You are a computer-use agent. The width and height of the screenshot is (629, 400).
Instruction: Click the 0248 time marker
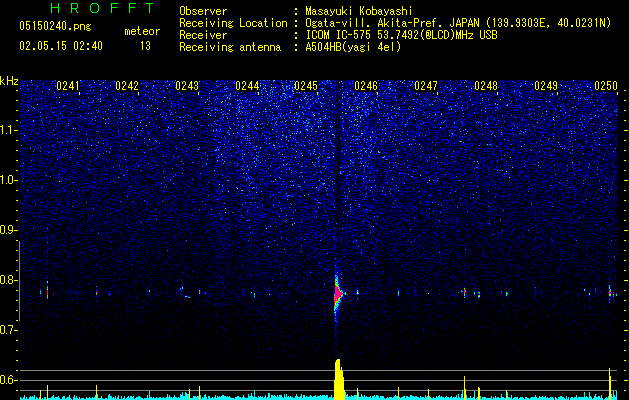click(x=486, y=86)
